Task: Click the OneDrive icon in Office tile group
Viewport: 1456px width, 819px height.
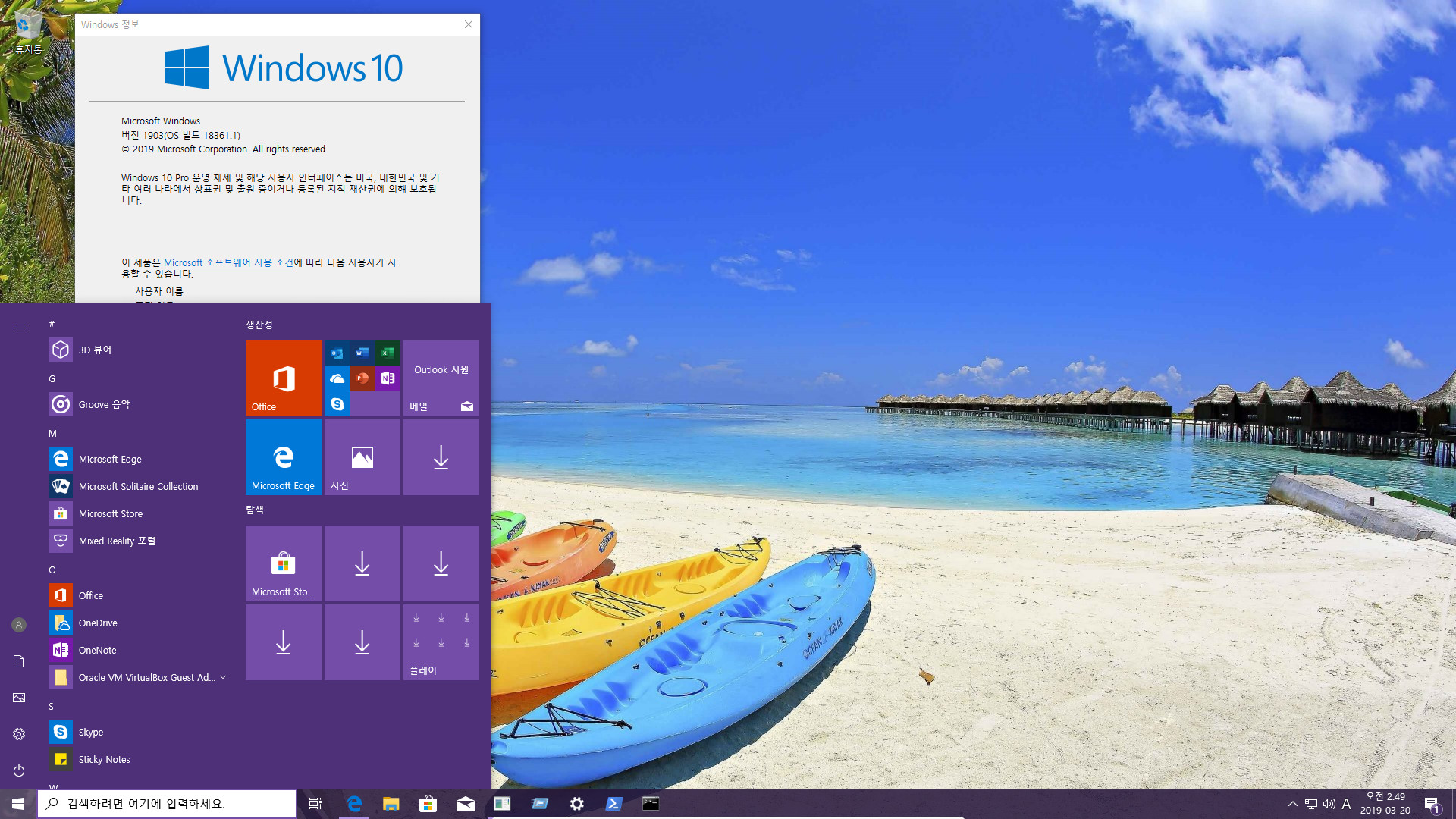Action: pos(337,378)
